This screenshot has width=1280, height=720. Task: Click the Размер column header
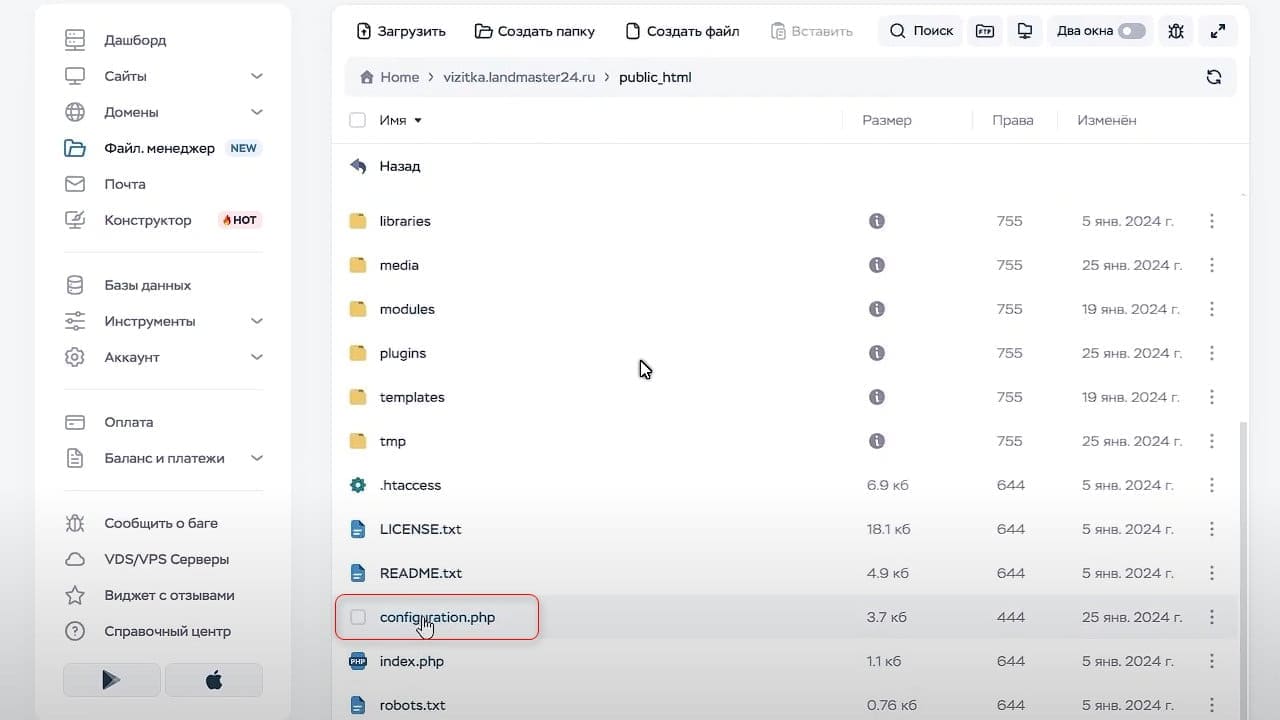pos(887,120)
